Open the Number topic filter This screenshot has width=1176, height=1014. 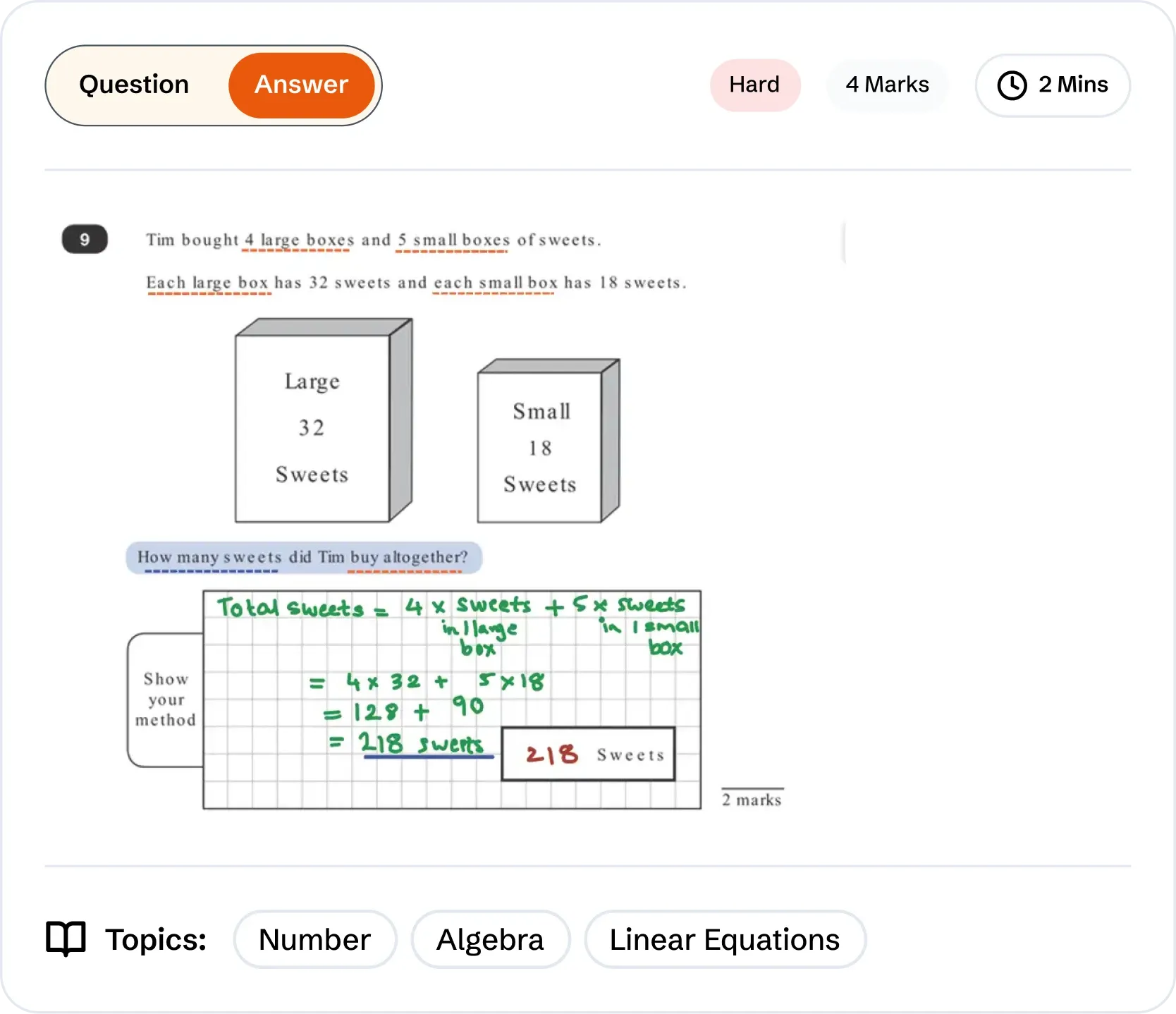pyautogui.click(x=314, y=939)
